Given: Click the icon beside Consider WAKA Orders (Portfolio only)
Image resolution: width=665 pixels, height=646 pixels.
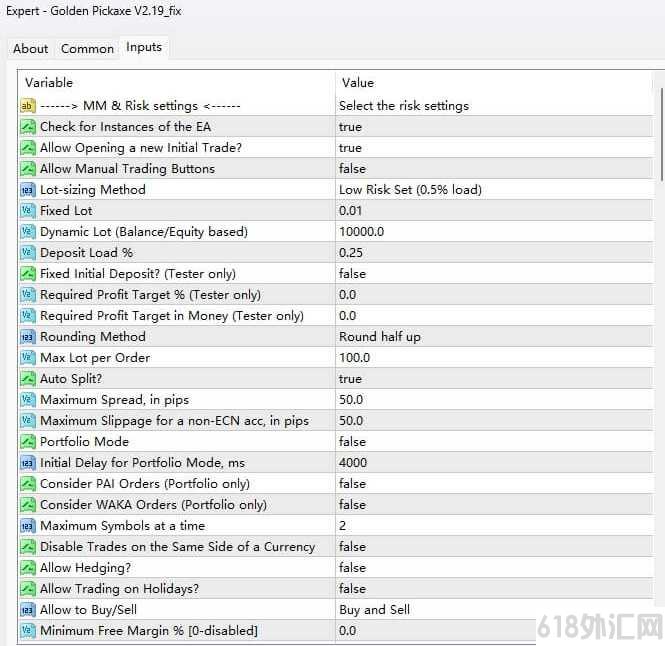Looking at the screenshot, I should (28, 505).
